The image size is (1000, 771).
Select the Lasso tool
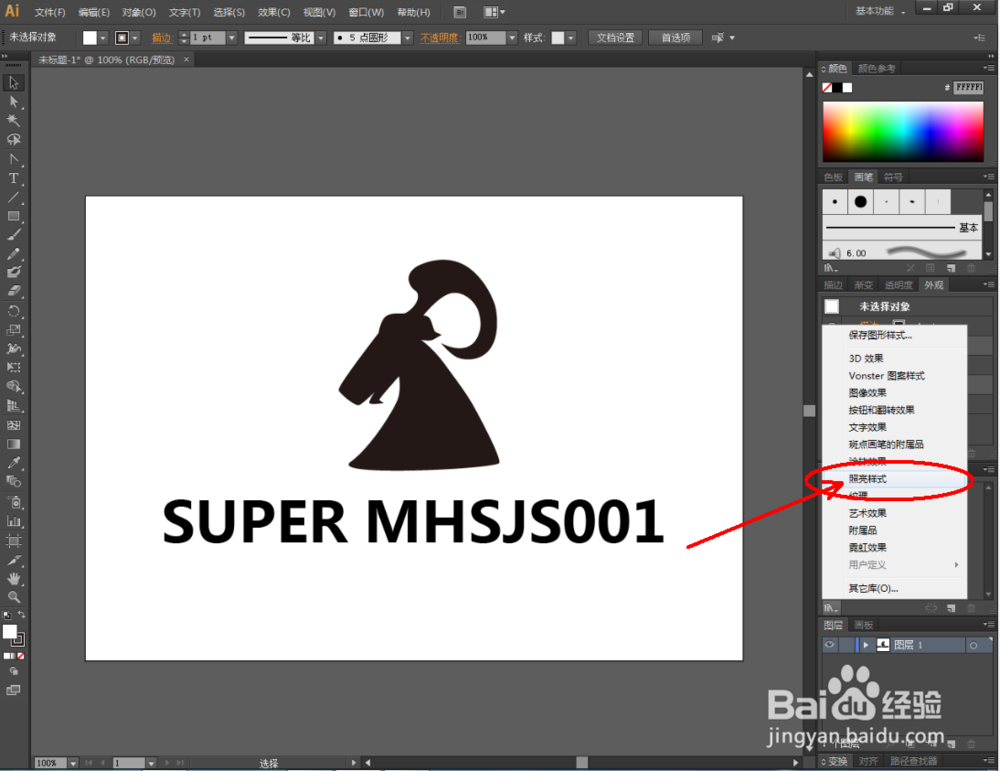tap(13, 140)
